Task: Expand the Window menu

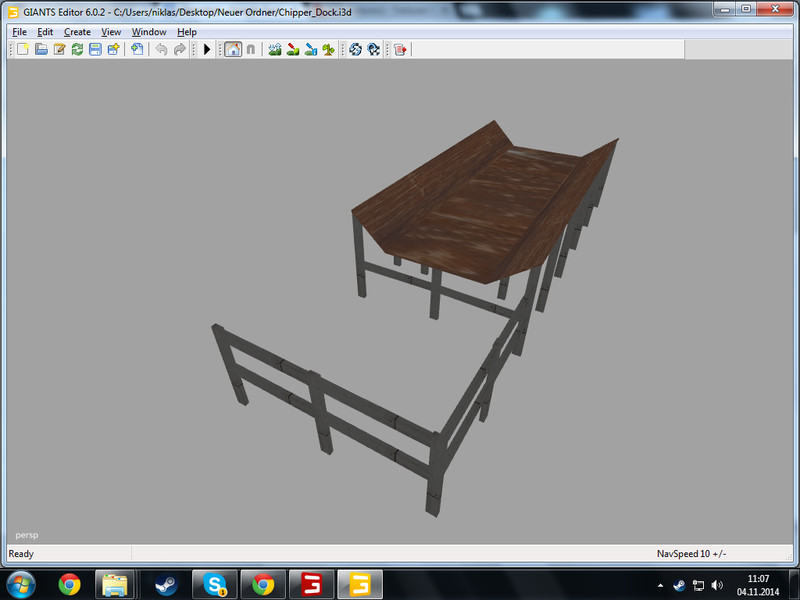Action: (149, 32)
